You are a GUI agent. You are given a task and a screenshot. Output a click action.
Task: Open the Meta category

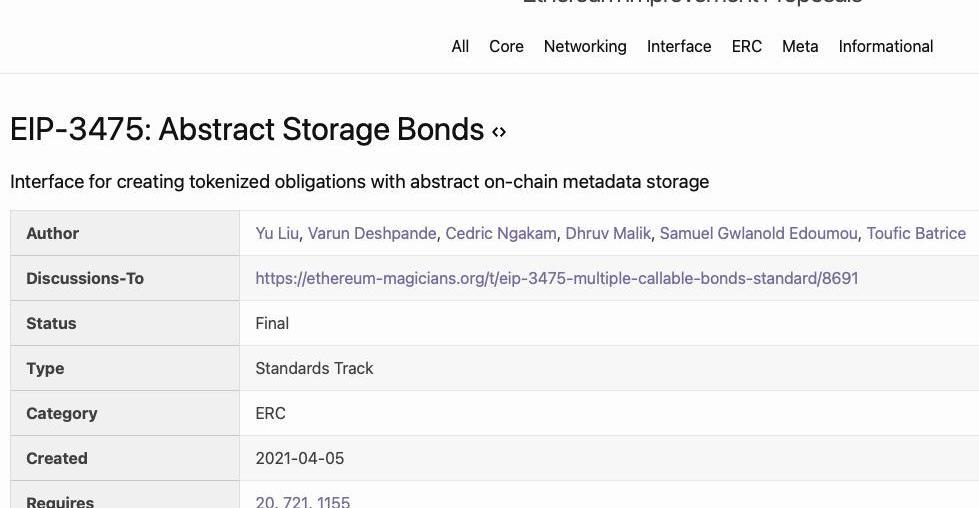click(800, 46)
